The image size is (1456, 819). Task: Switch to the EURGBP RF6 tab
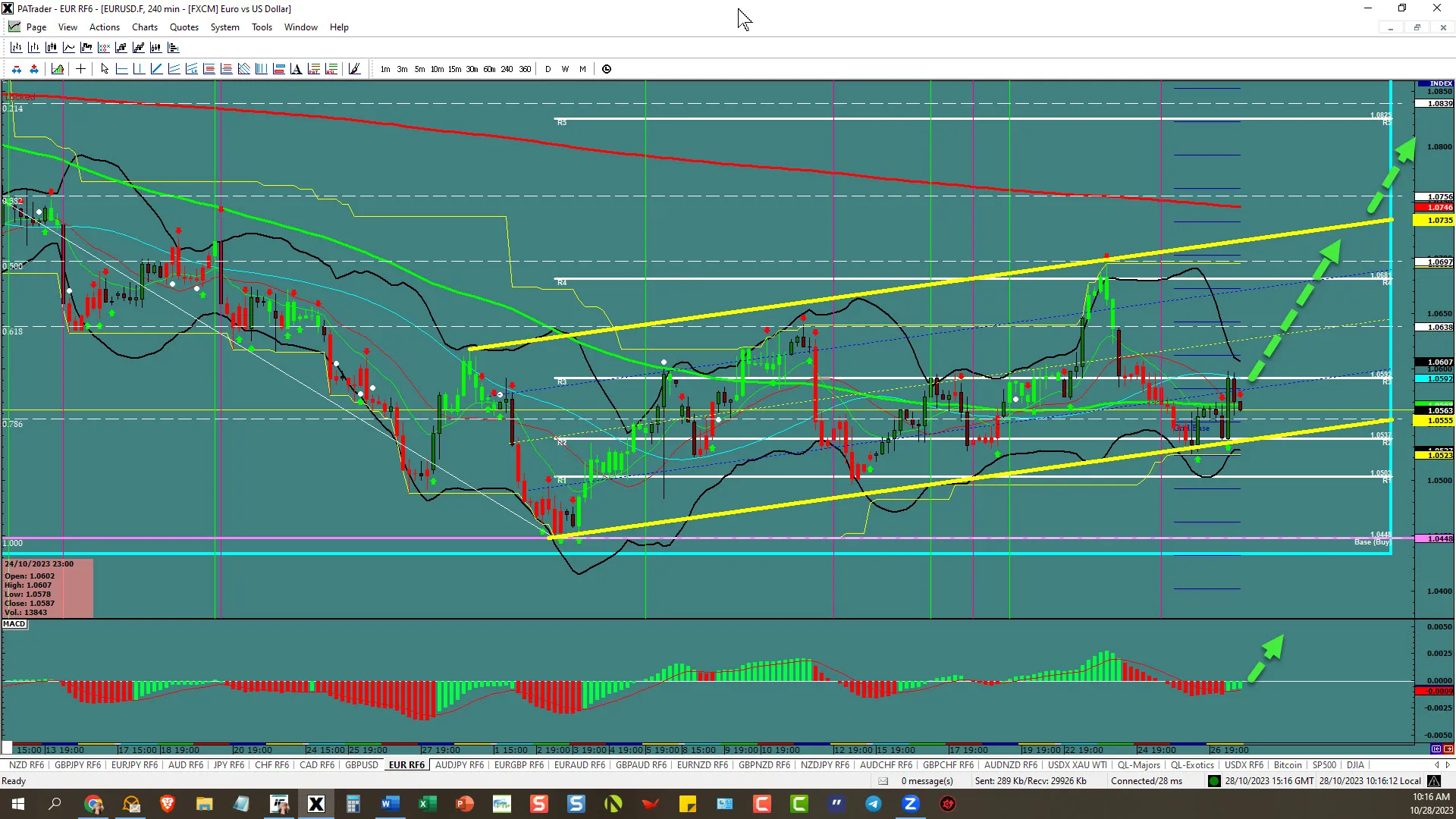pyautogui.click(x=519, y=765)
